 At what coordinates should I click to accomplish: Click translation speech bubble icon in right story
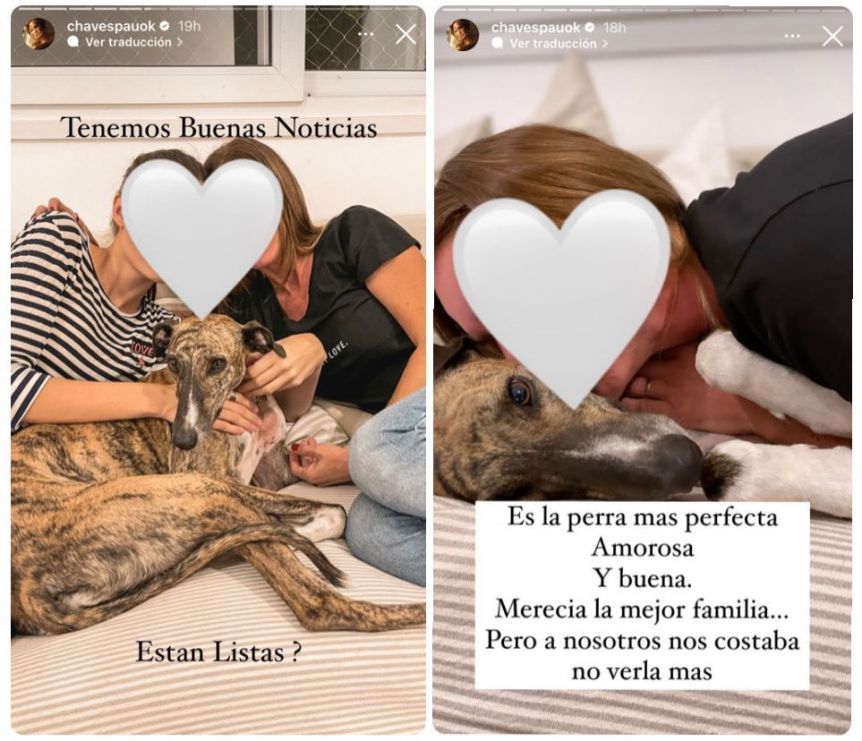pyautogui.click(x=498, y=43)
